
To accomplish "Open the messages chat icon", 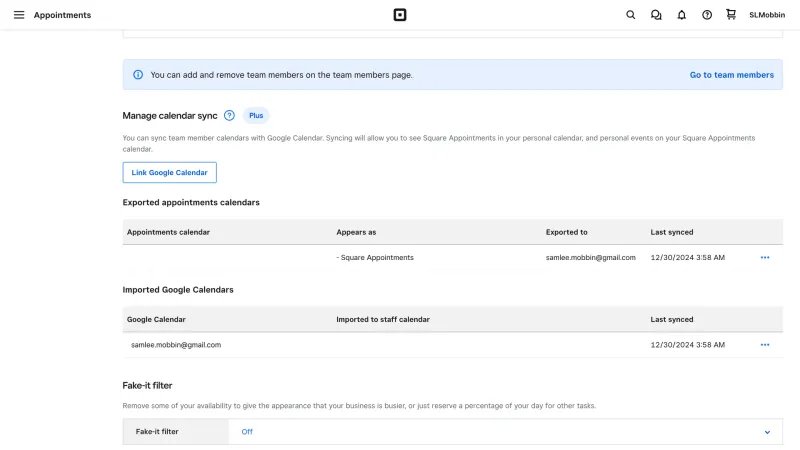I will 656,15.
